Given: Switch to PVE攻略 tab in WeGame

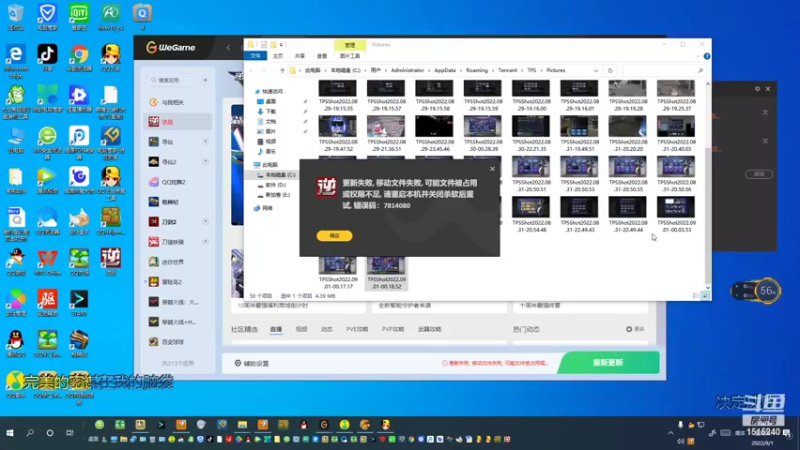Looking at the screenshot, I should click(357, 330).
